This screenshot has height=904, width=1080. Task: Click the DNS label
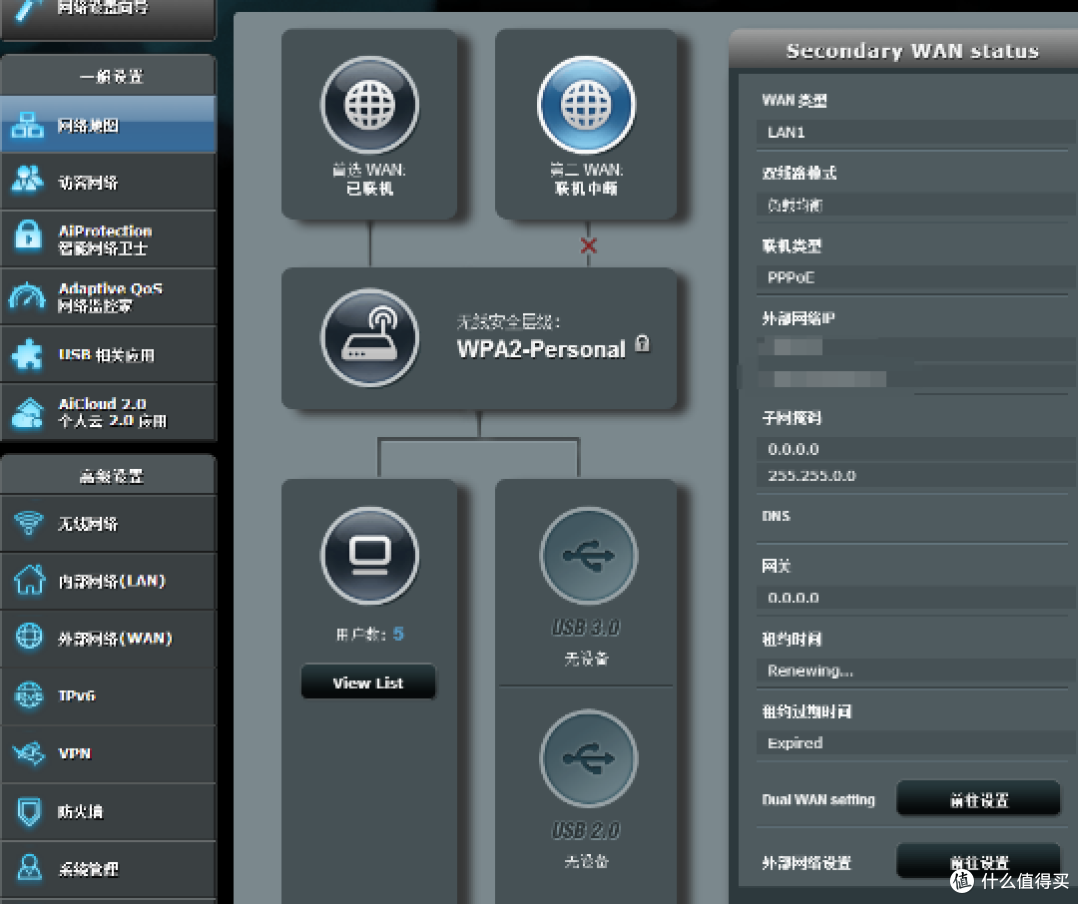tap(776, 516)
